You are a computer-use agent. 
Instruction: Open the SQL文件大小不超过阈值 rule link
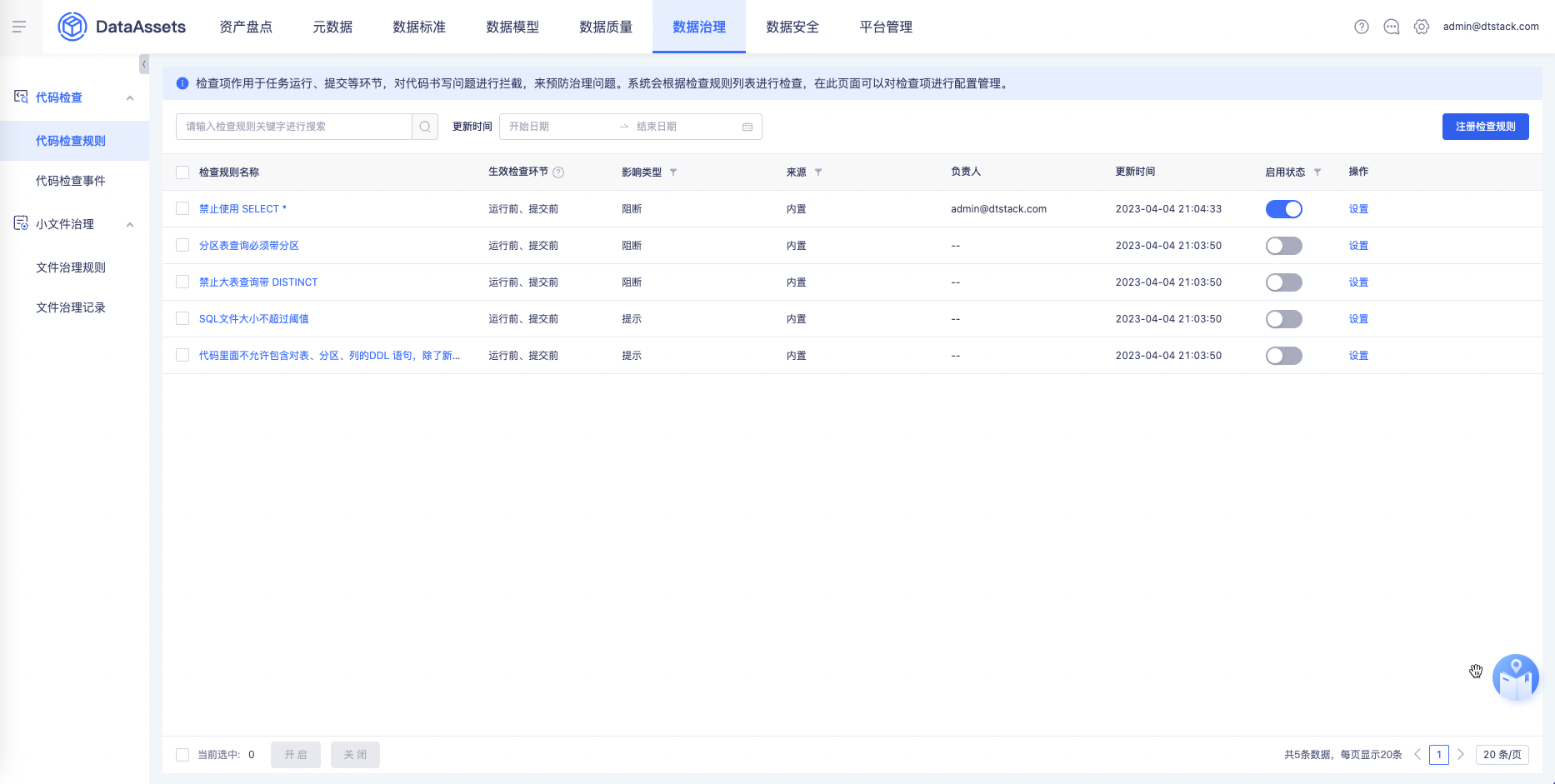(x=254, y=319)
